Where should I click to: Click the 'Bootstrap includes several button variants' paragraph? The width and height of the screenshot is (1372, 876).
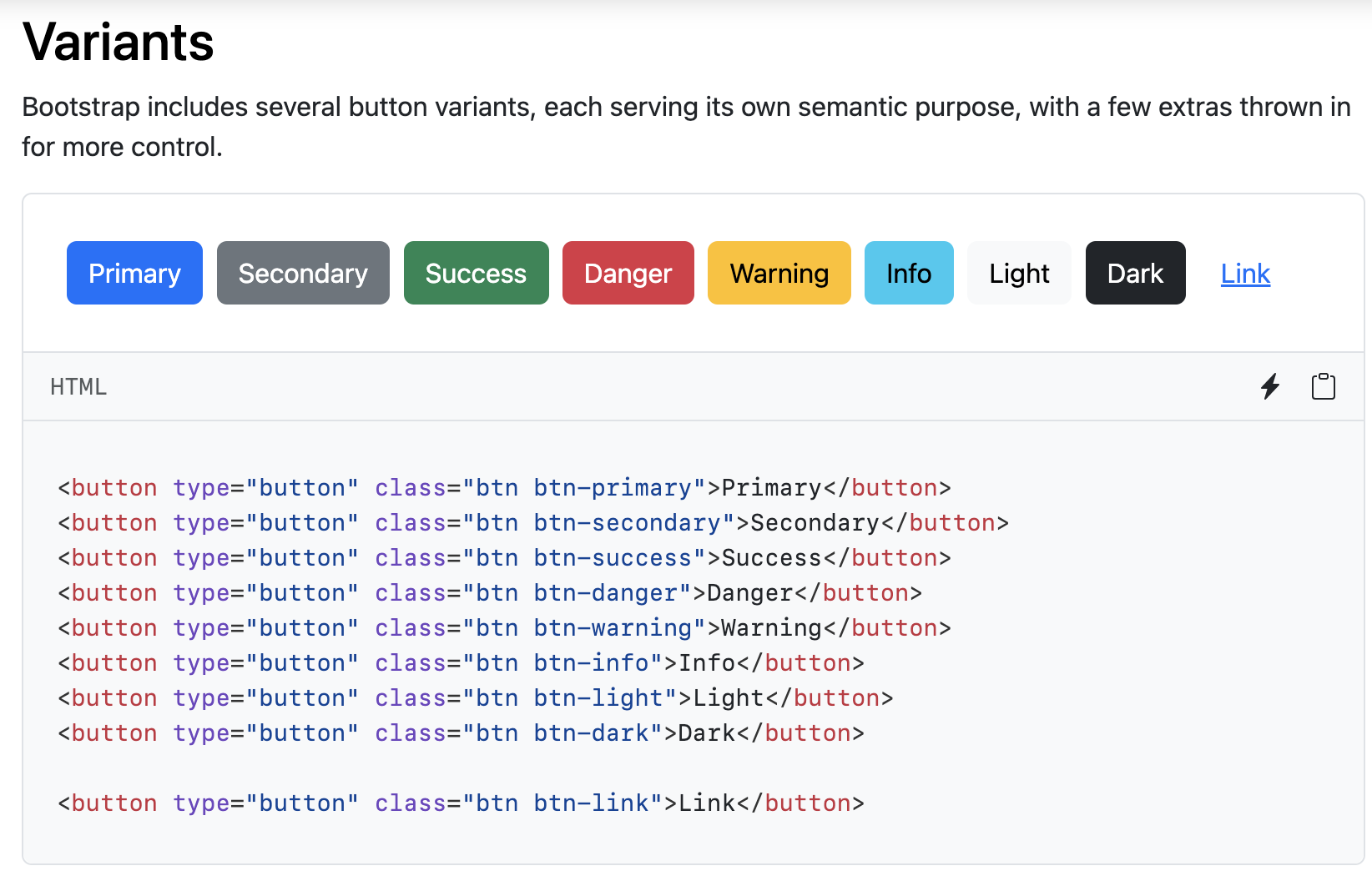(686, 127)
